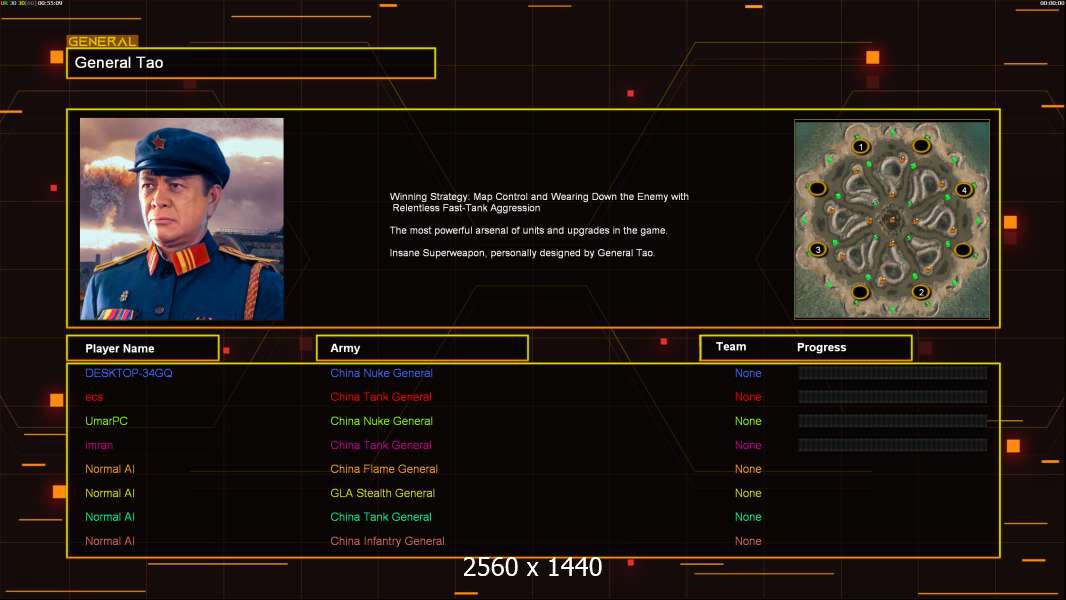
Task: Select Normal AI in GLA Stealth General row
Action: tap(109, 493)
